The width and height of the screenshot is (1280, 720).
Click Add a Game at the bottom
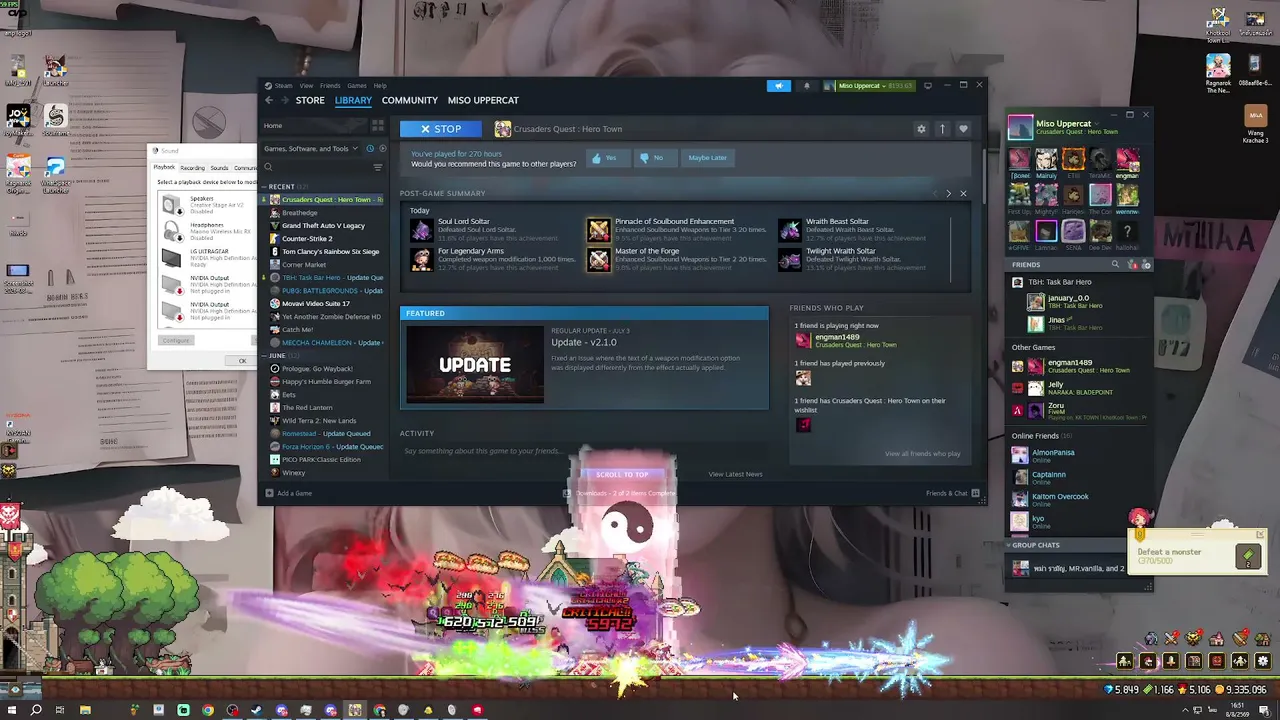point(289,493)
